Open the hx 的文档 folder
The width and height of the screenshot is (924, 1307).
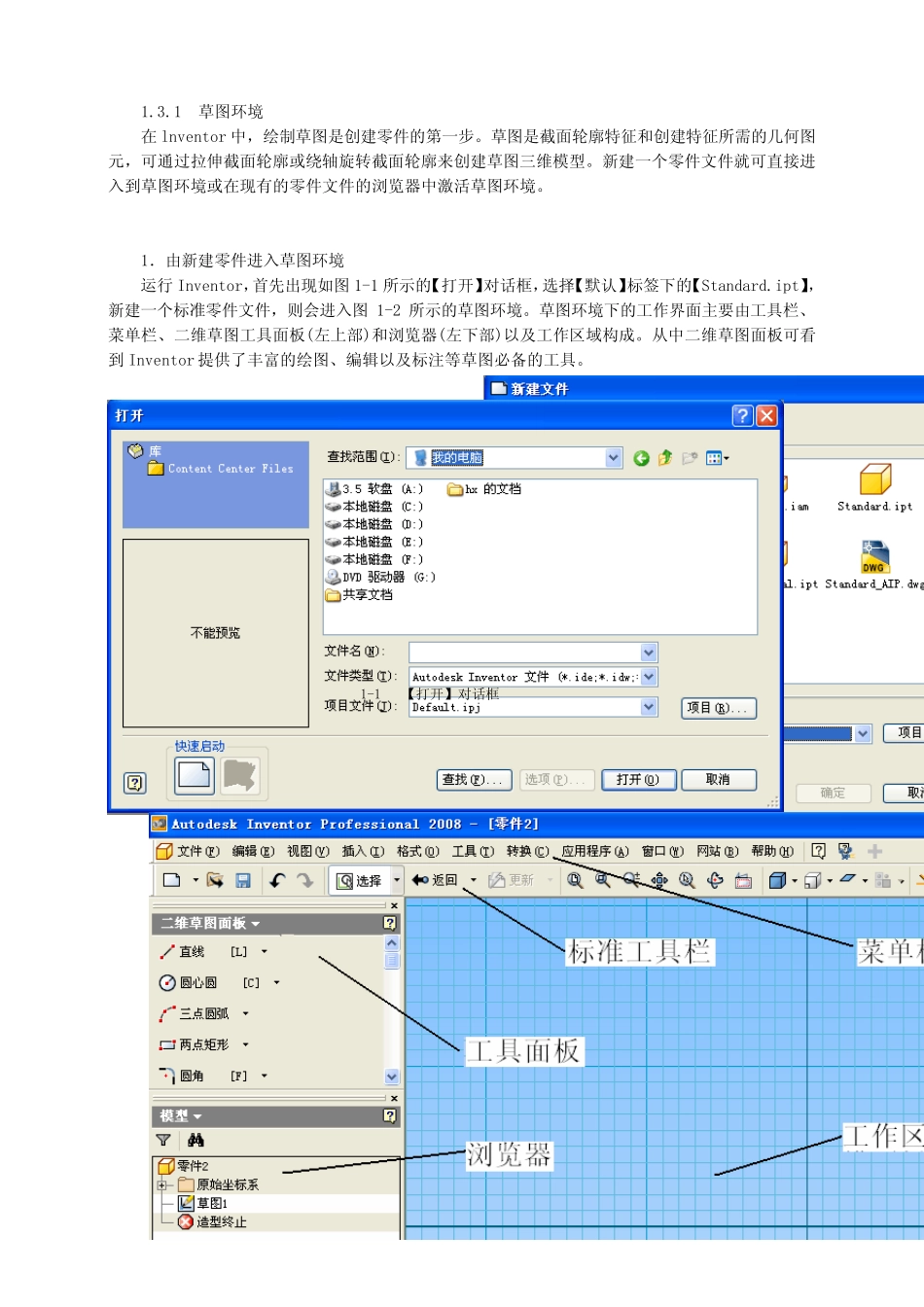(x=484, y=489)
